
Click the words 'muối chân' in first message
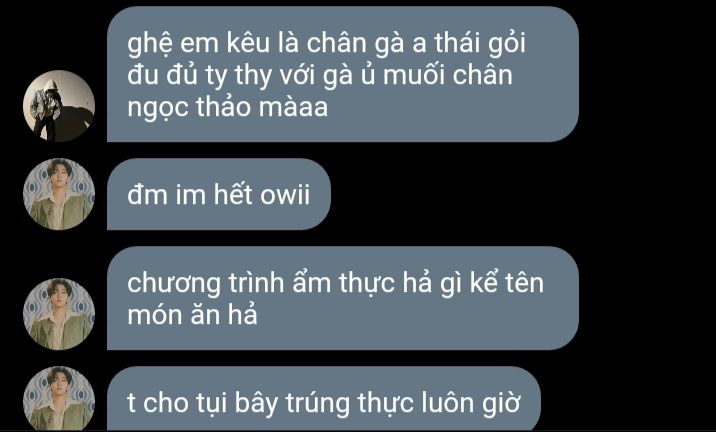point(448,75)
